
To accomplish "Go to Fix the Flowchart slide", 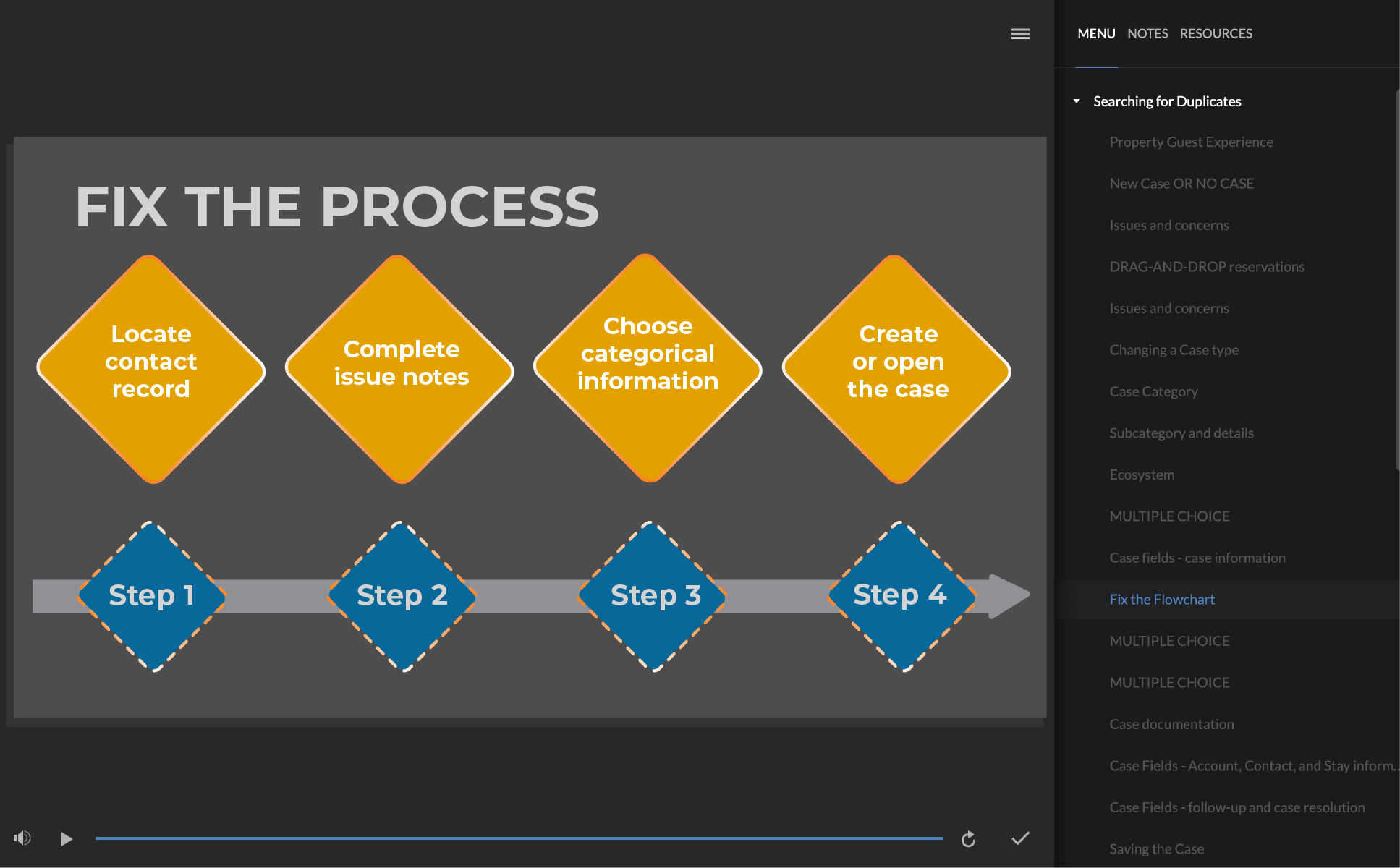I will pyautogui.click(x=1162, y=600).
